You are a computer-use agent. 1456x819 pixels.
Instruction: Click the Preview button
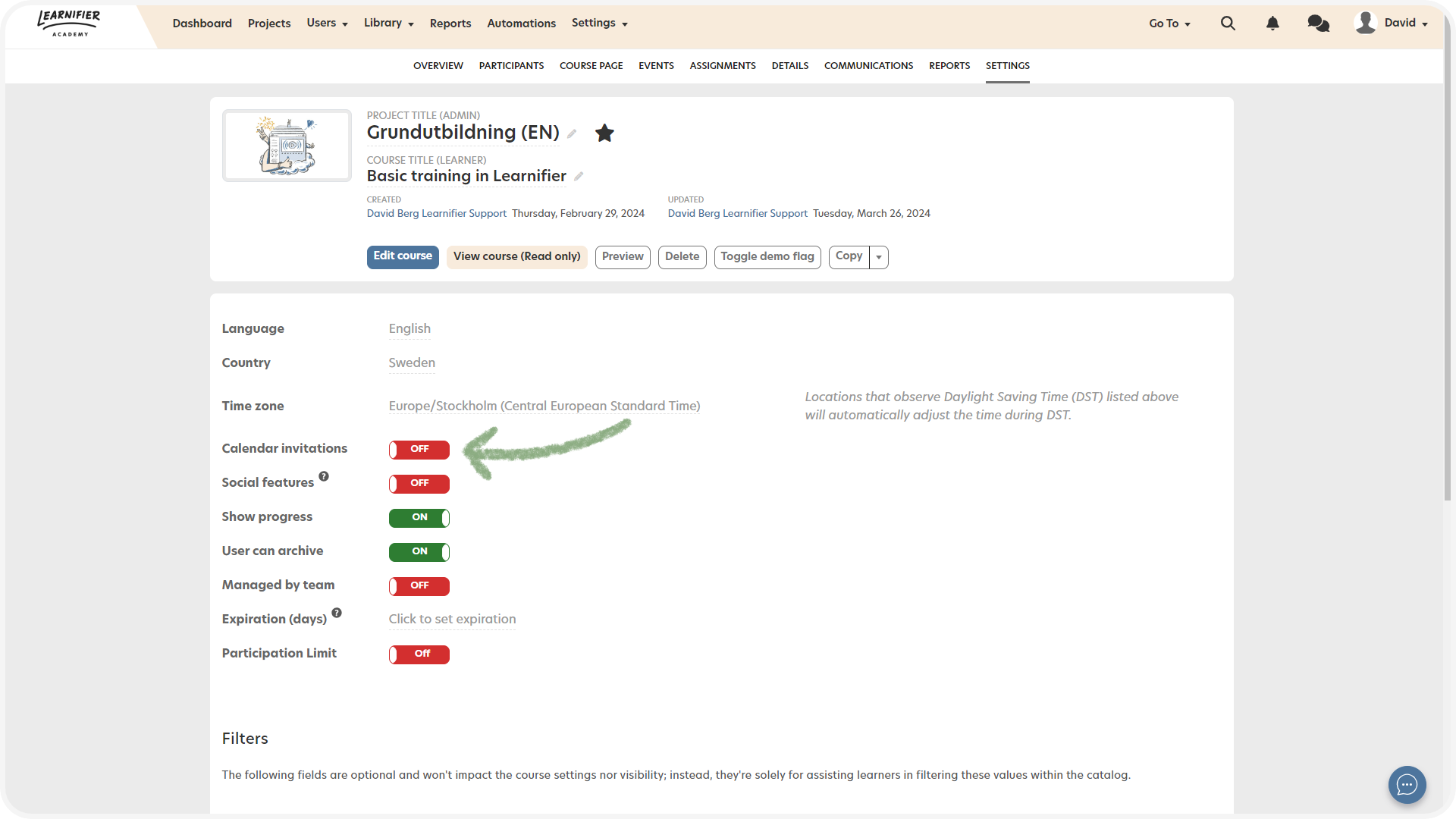click(623, 257)
